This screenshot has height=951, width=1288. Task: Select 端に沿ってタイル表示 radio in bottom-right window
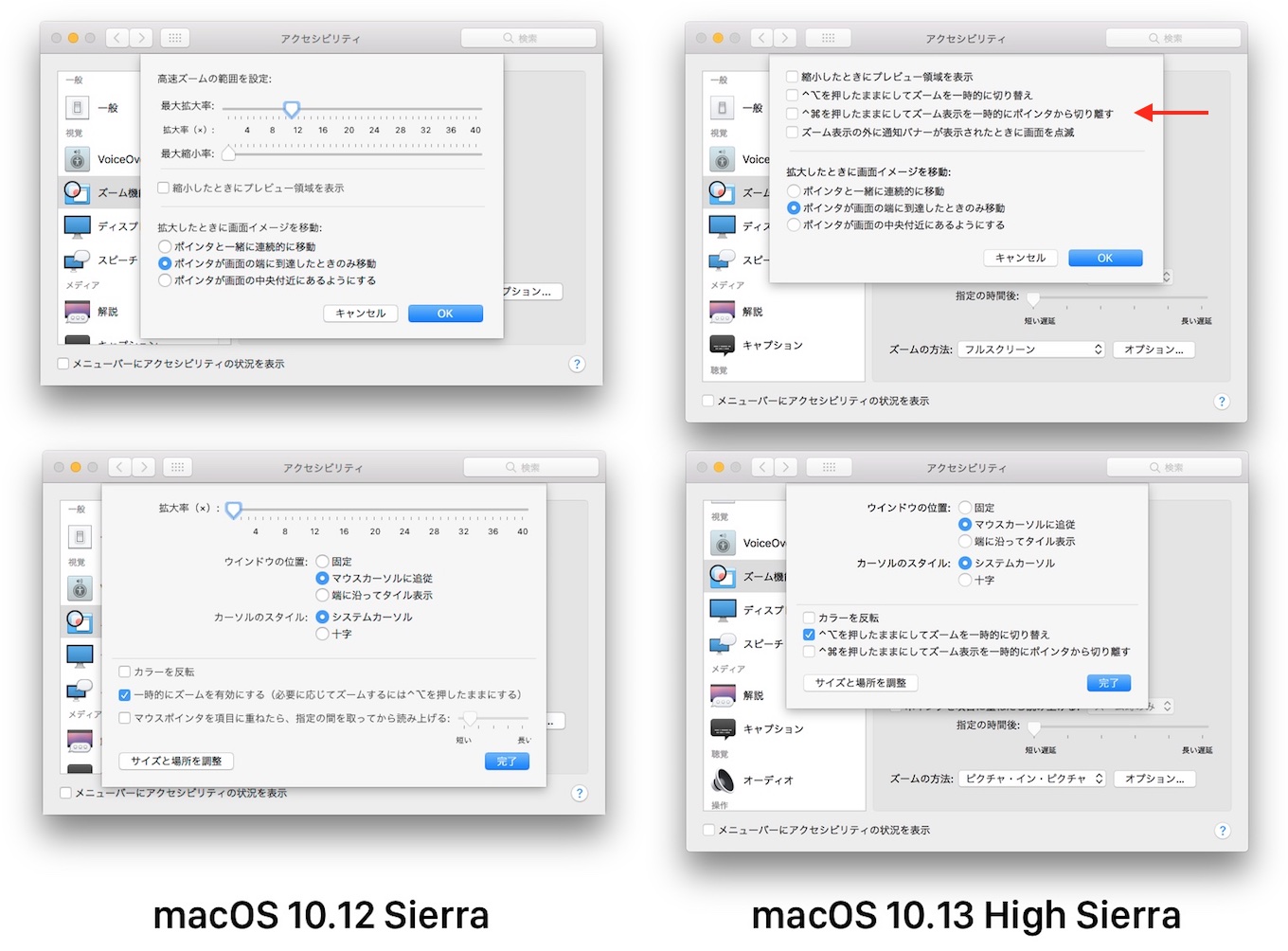coord(965,542)
